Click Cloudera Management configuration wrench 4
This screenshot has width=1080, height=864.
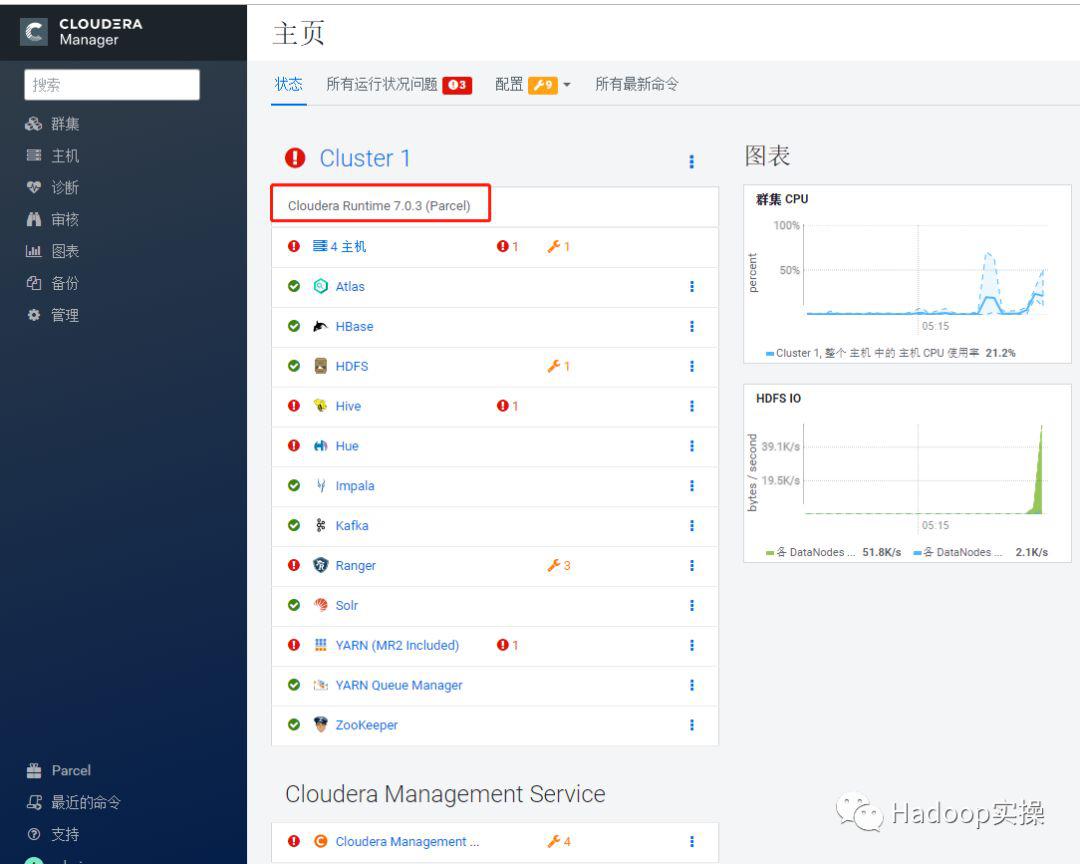[559, 841]
